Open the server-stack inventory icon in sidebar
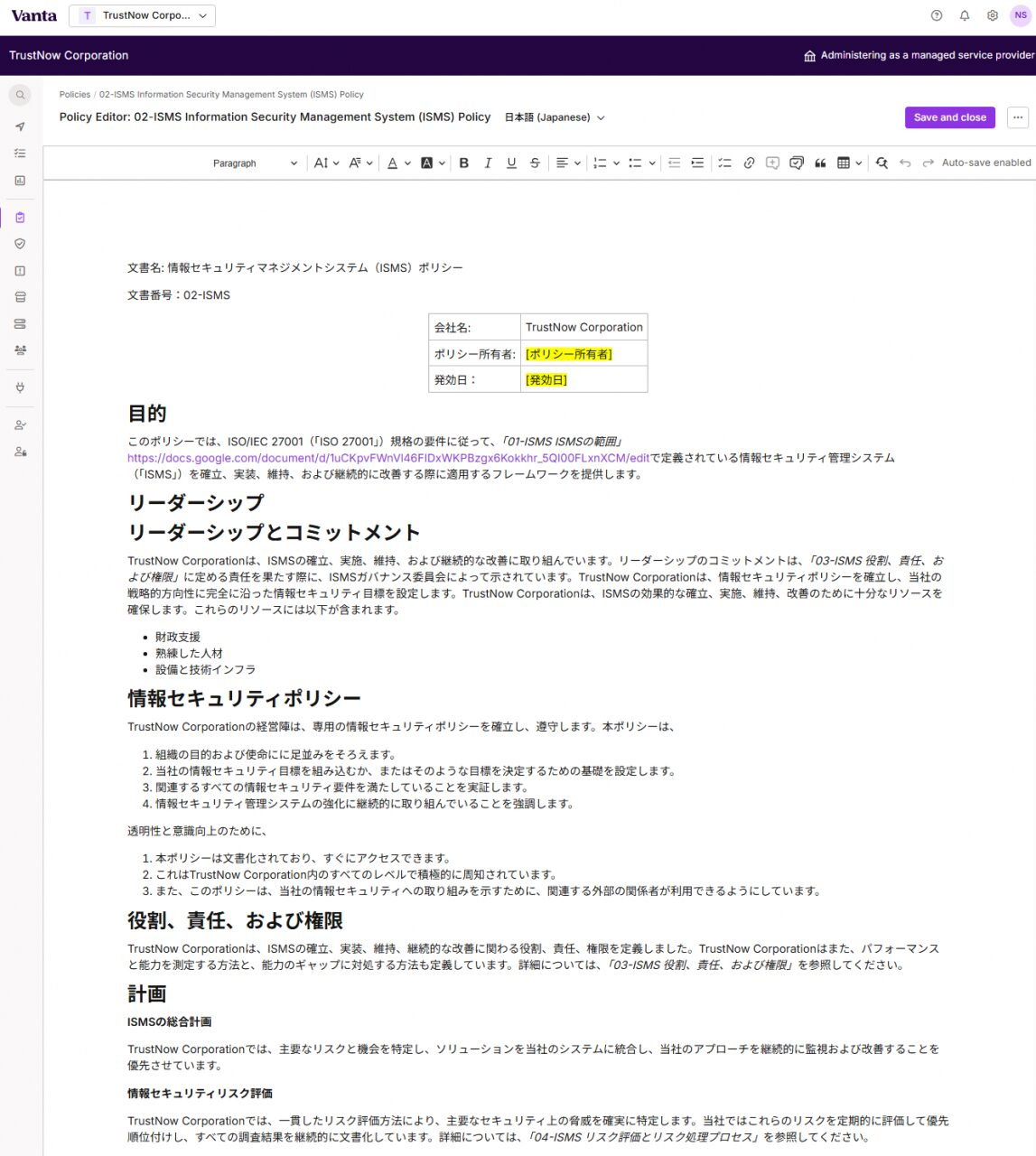Image resolution: width=1036 pixels, height=1156 pixels. tap(20, 323)
